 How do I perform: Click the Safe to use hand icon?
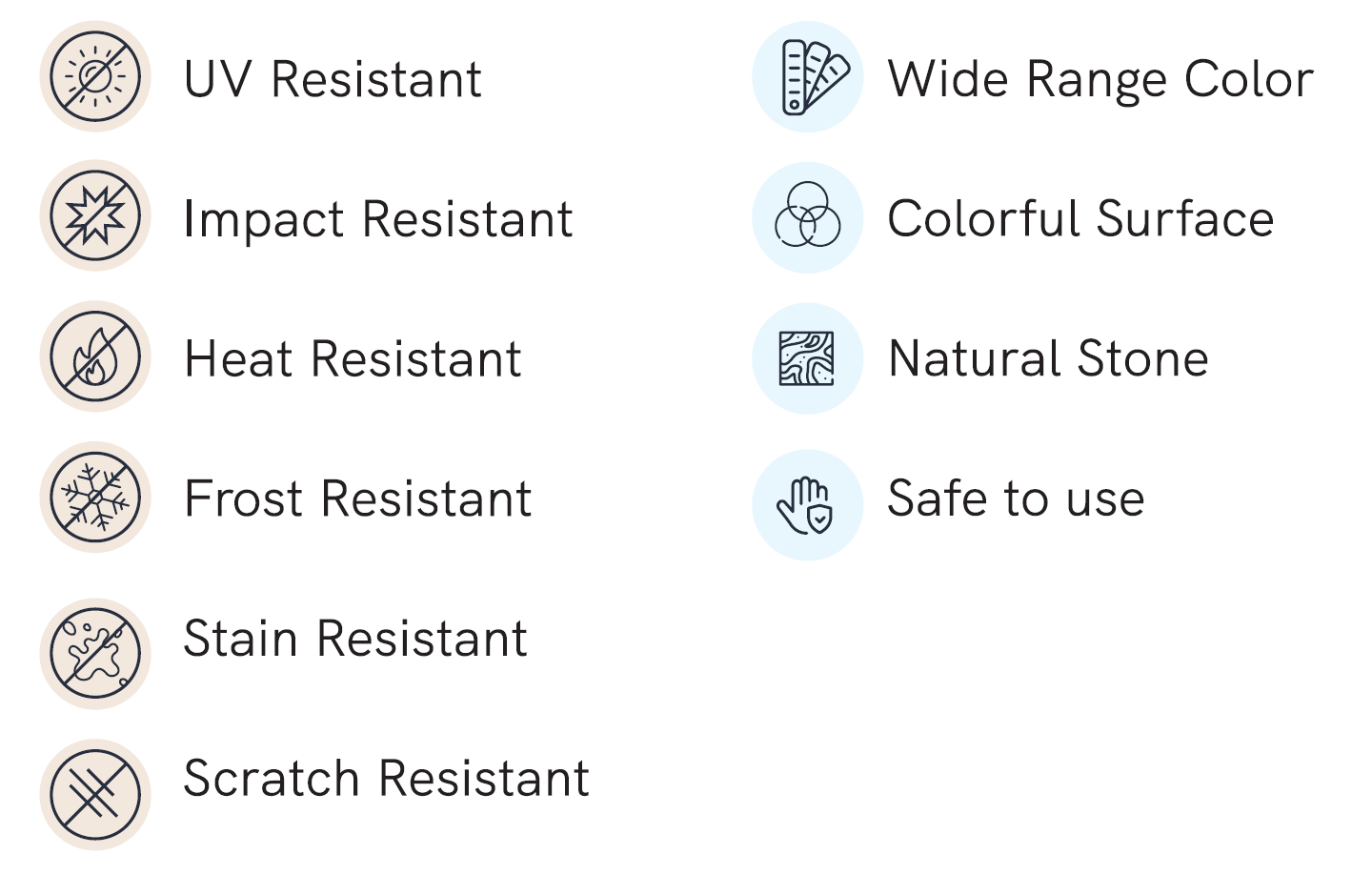point(808,505)
